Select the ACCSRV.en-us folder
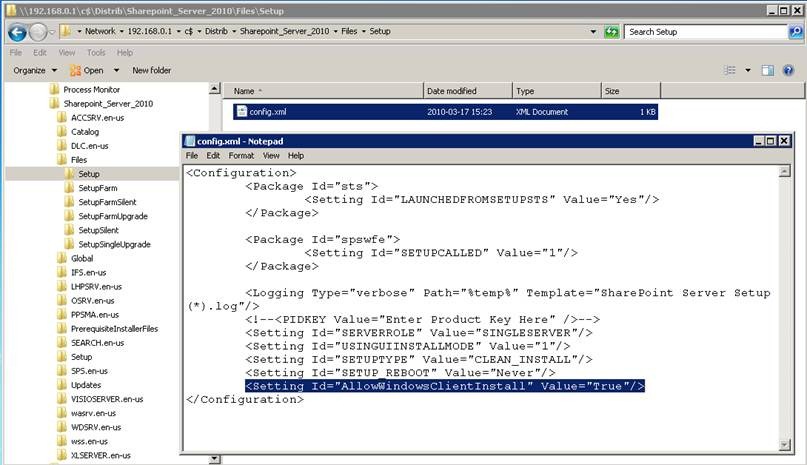The width and height of the screenshot is (807, 465). point(97,118)
